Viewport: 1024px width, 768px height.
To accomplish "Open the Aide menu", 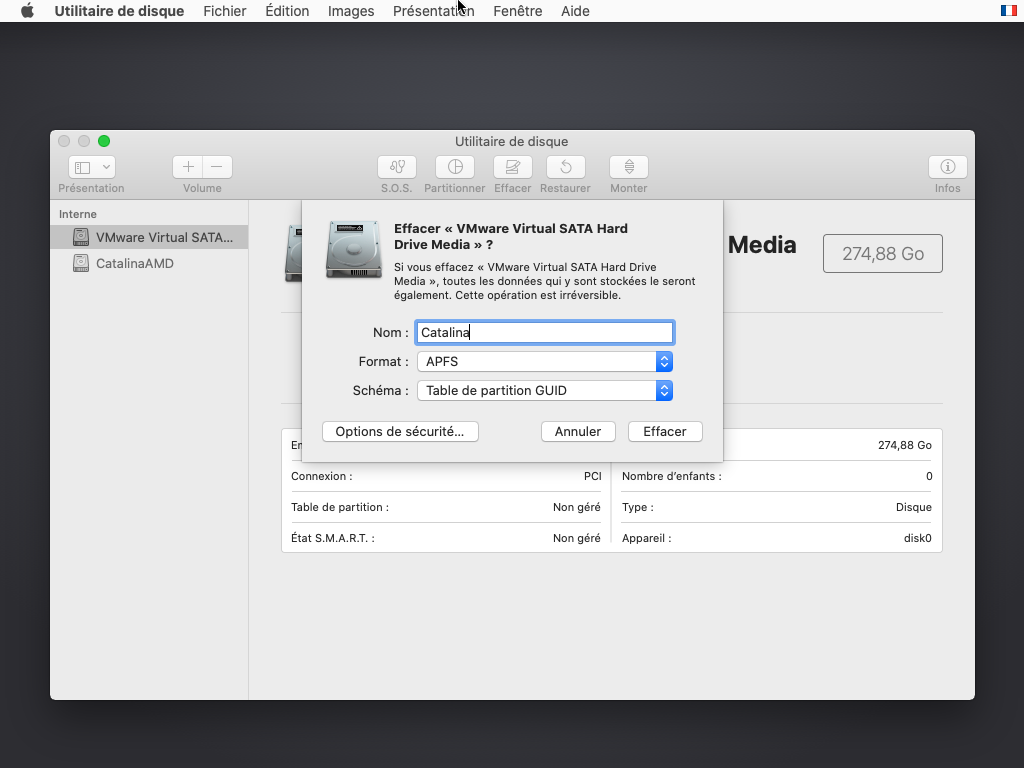I will [575, 11].
